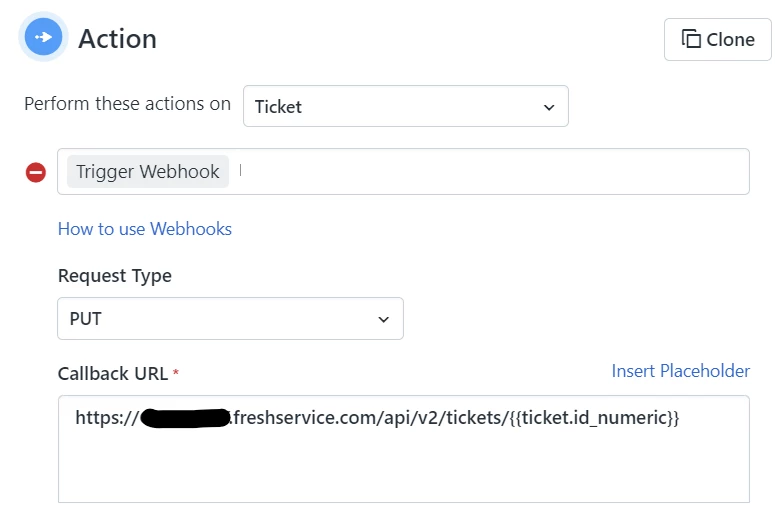Click the blank area of Callback URL box
The image size is (775, 523).
point(403,467)
